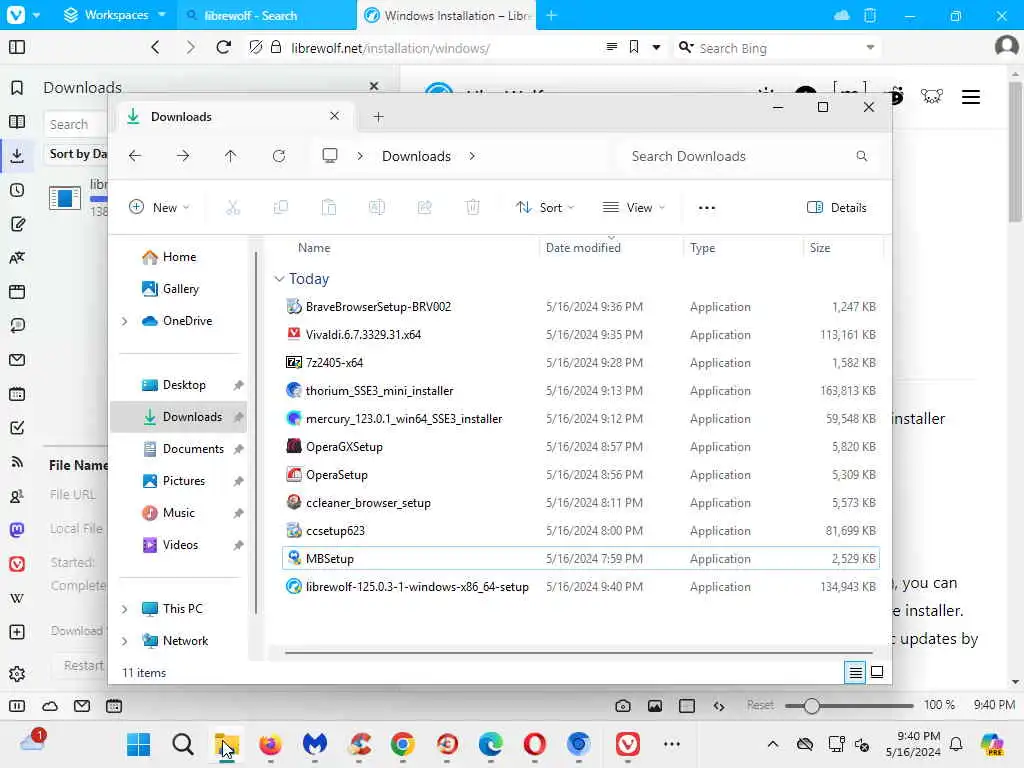Open the View dropdown in Explorer
This screenshot has height=768, width=1024.
pos(633,208)
